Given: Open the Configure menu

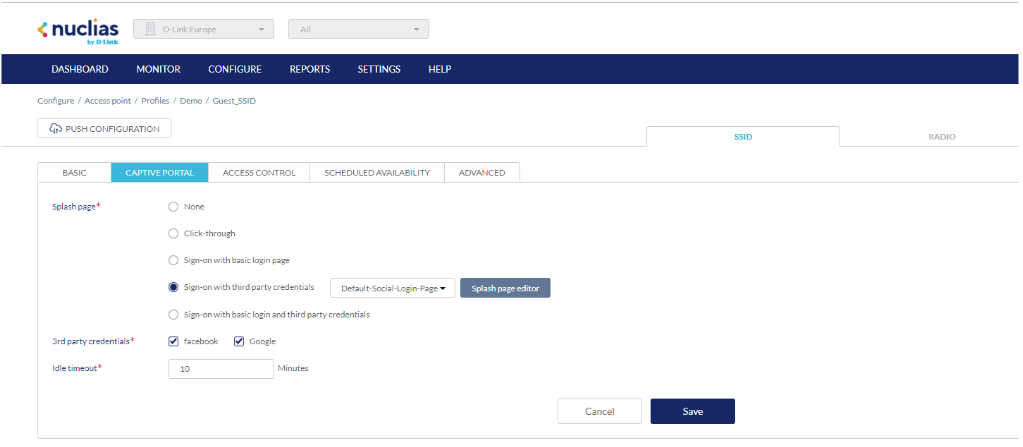Looking at the screenshot, I should tap(235, 69).
